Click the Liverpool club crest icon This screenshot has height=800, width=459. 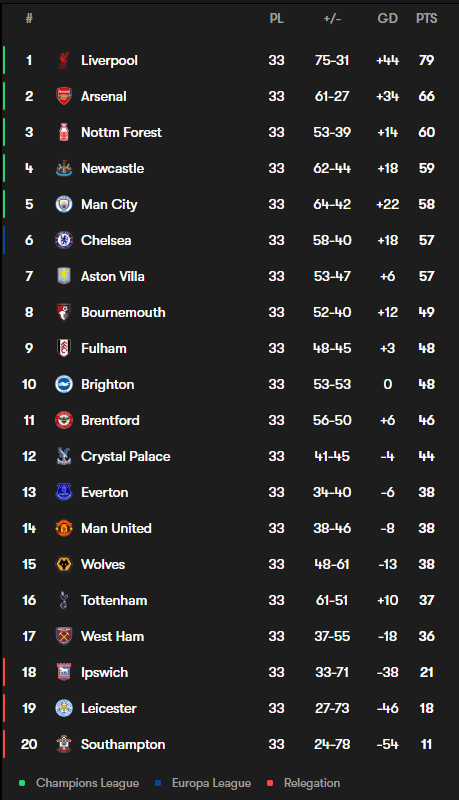pyautogui.click(x=64, y=60)
